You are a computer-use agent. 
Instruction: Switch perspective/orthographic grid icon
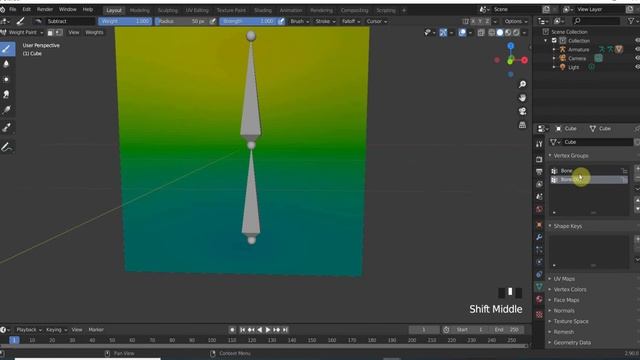(522, 125)
